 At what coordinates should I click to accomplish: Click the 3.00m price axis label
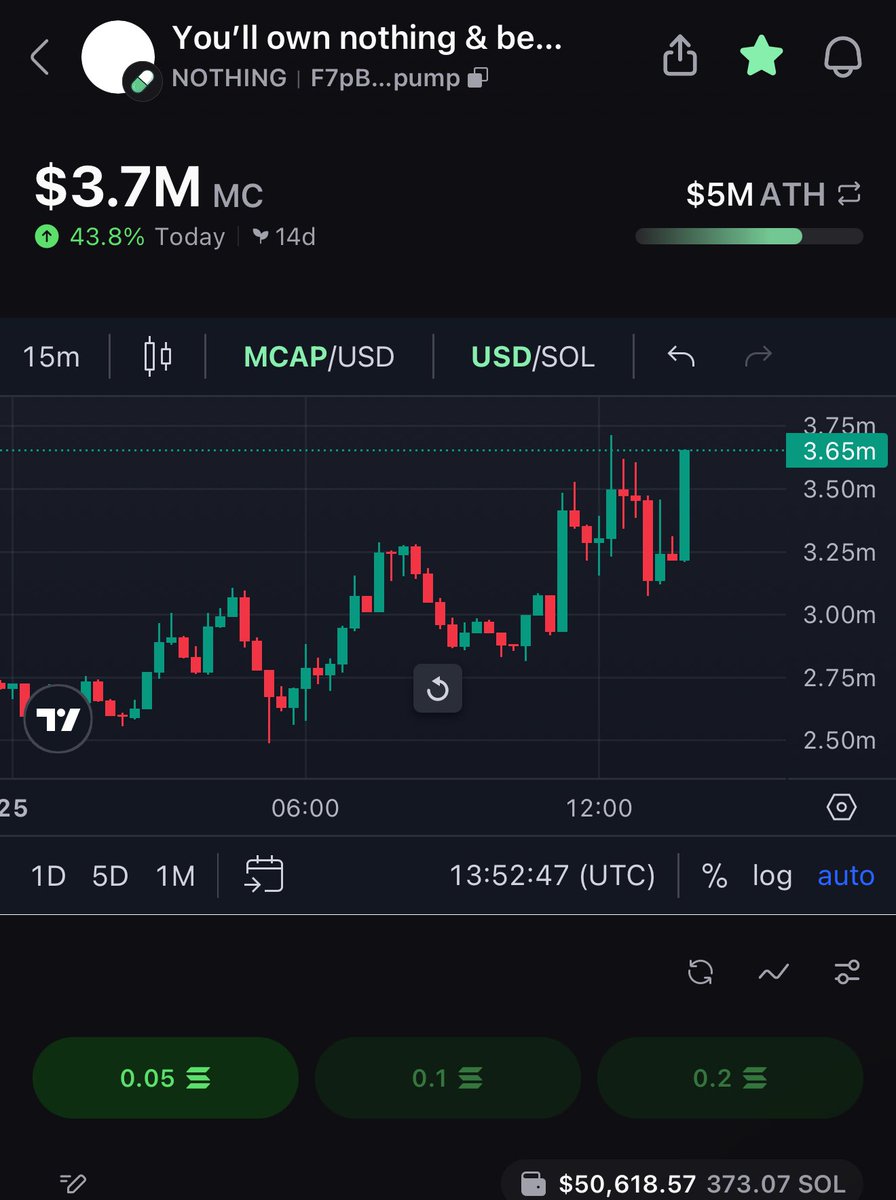839,615
